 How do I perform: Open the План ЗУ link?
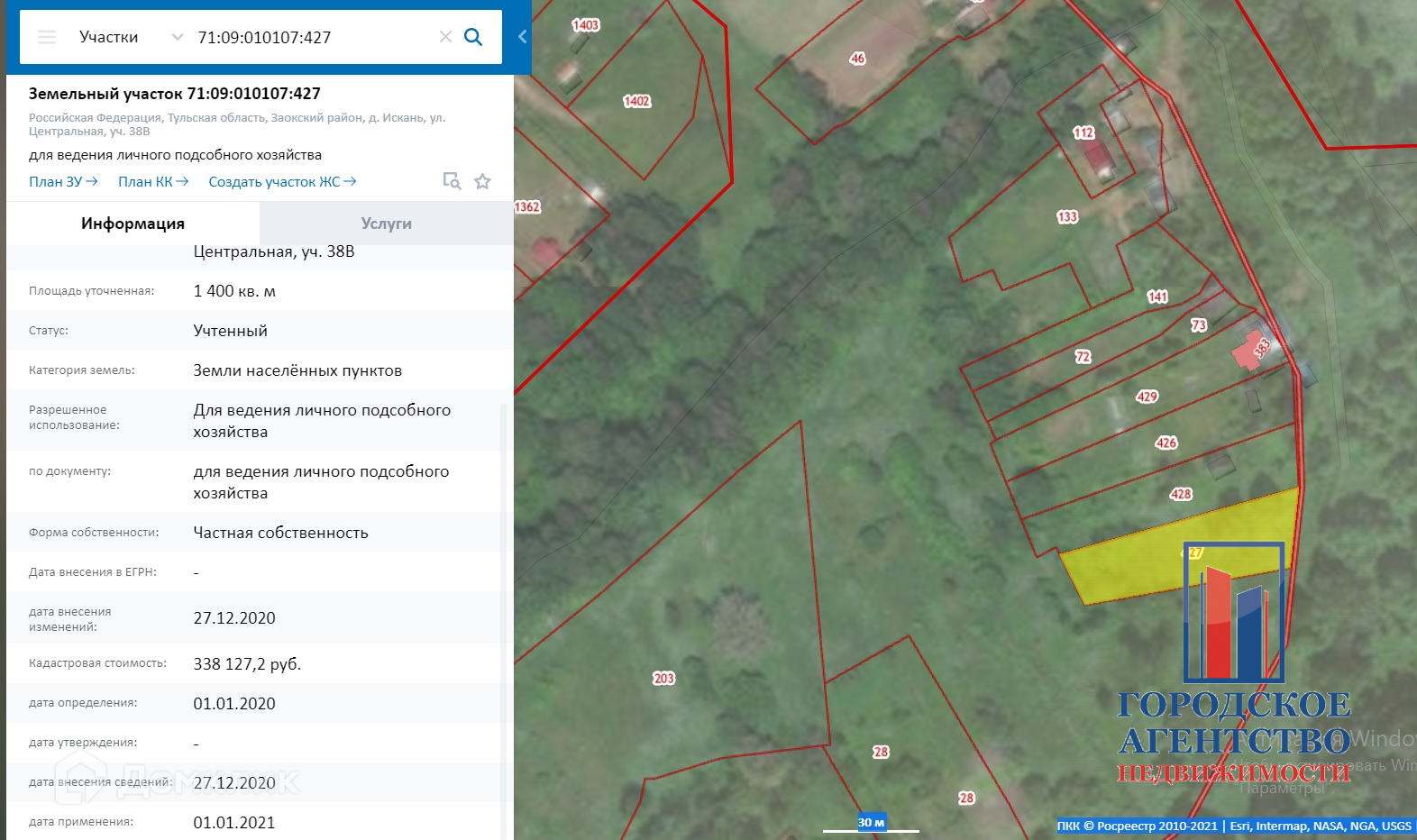click(x=63, y=182)
